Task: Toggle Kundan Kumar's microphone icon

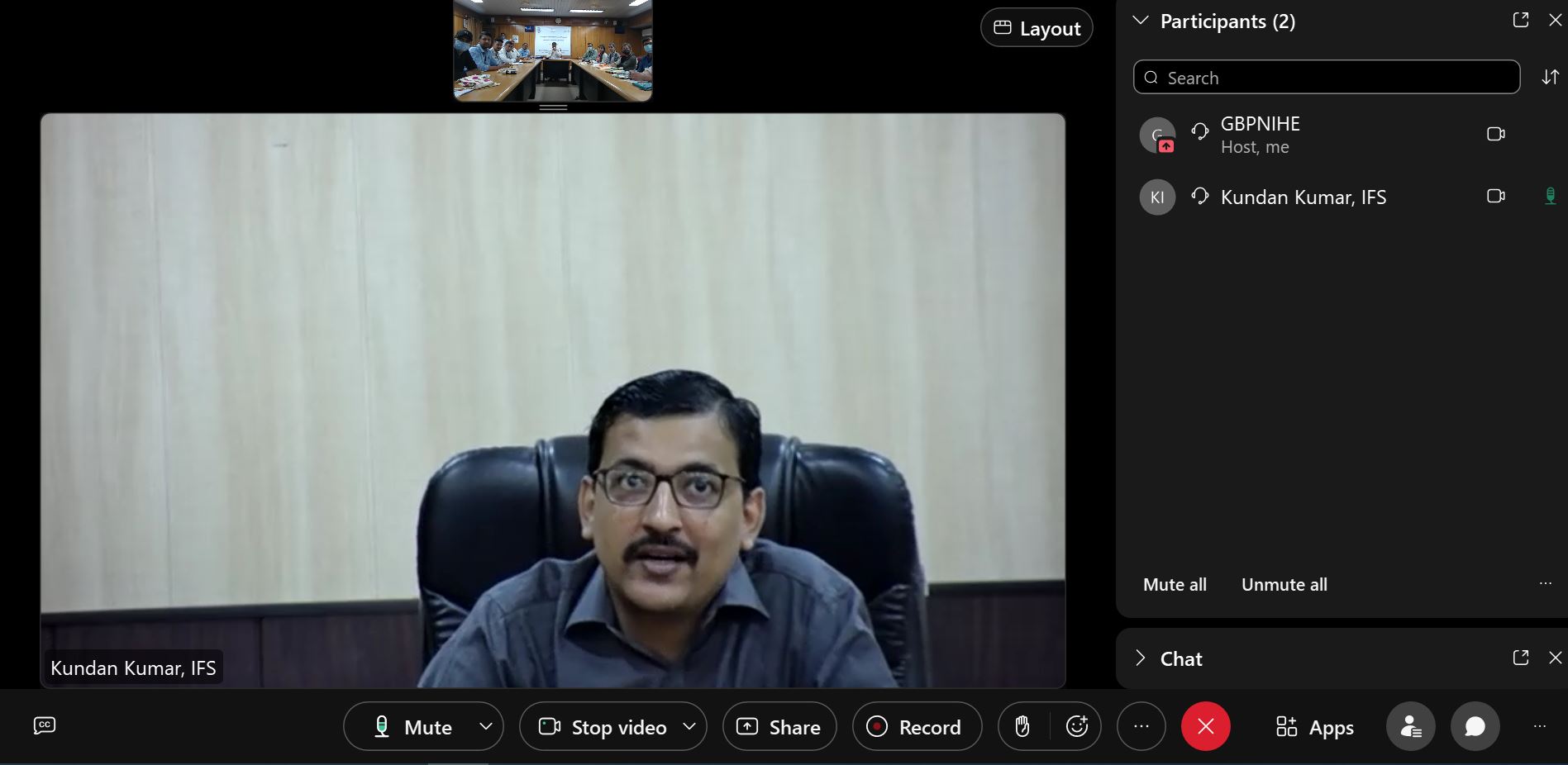Action: [x=1550, y=197]
